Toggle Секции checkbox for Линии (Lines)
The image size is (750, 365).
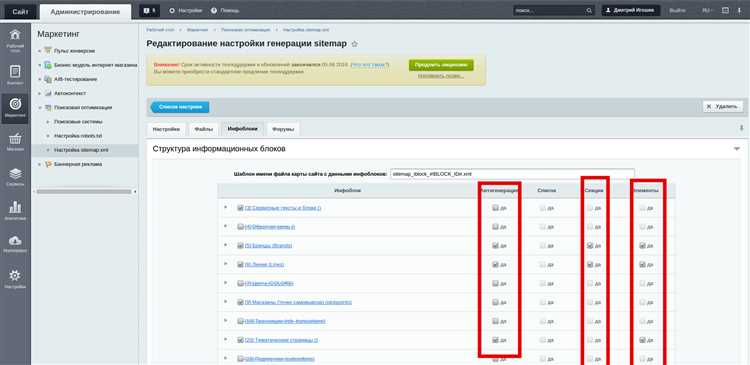590,264
